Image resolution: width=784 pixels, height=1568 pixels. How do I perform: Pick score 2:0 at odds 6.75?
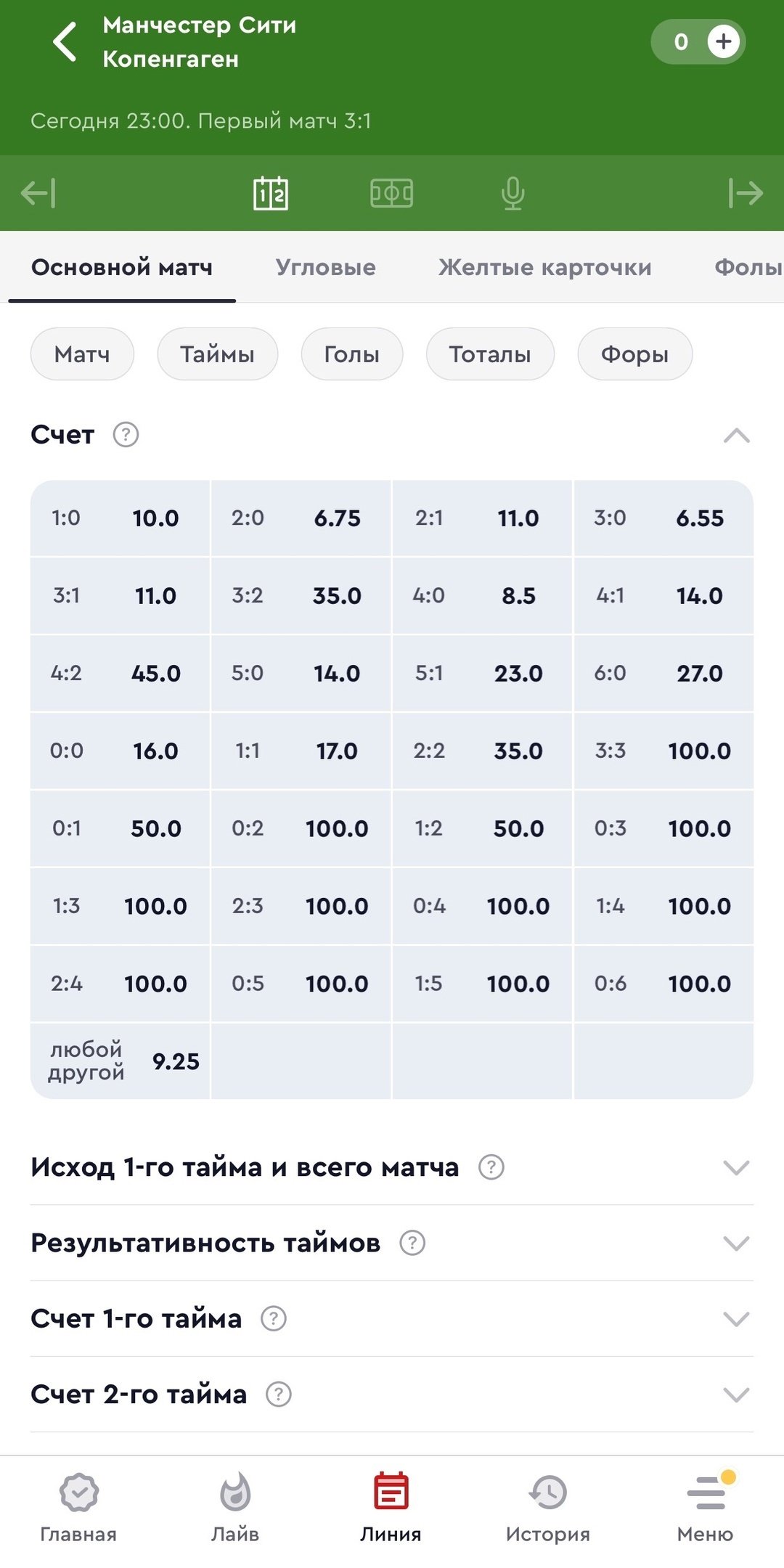[x=301, y=518]
